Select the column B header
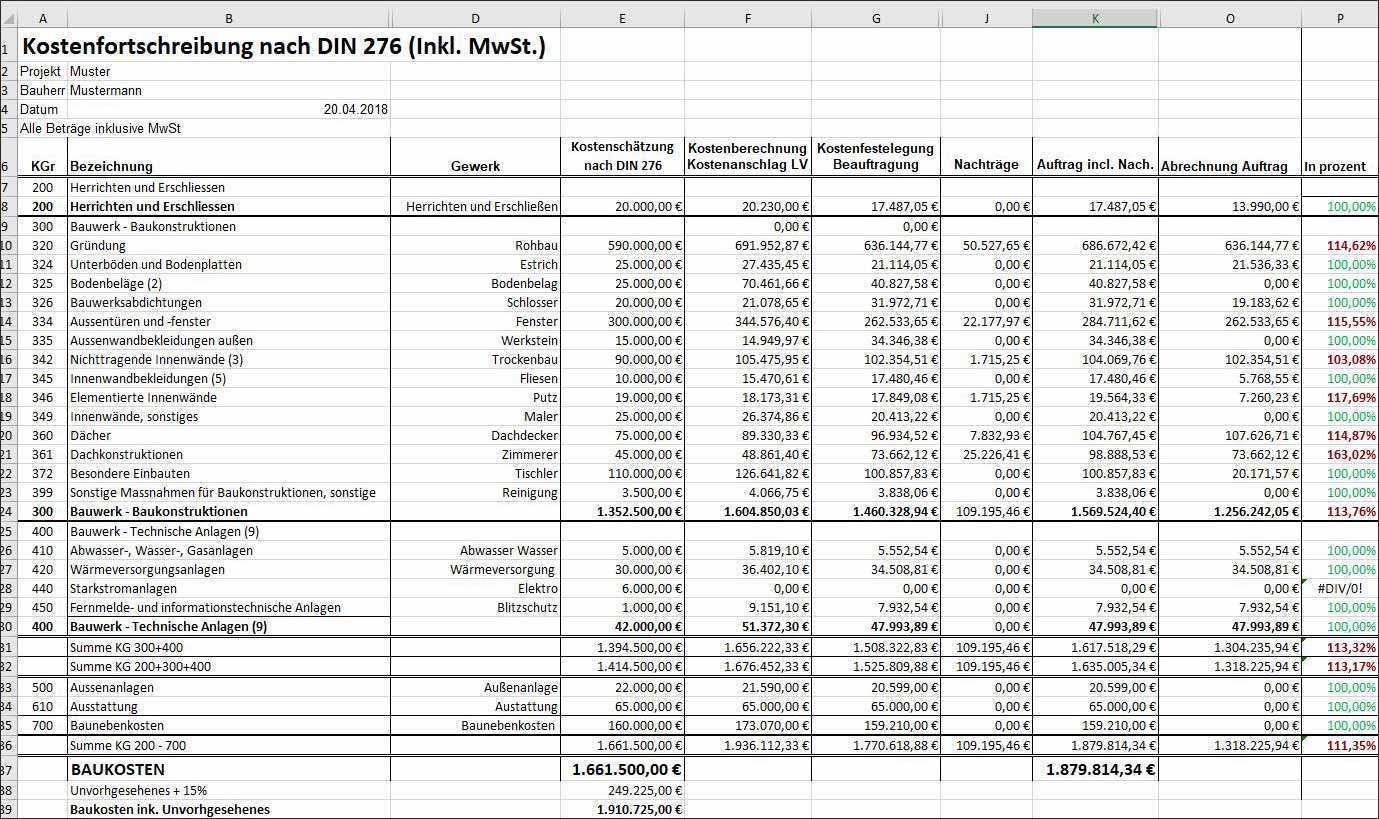This screenshot has width=1379, height=819. pyautogui.click(x=228, y=18)
